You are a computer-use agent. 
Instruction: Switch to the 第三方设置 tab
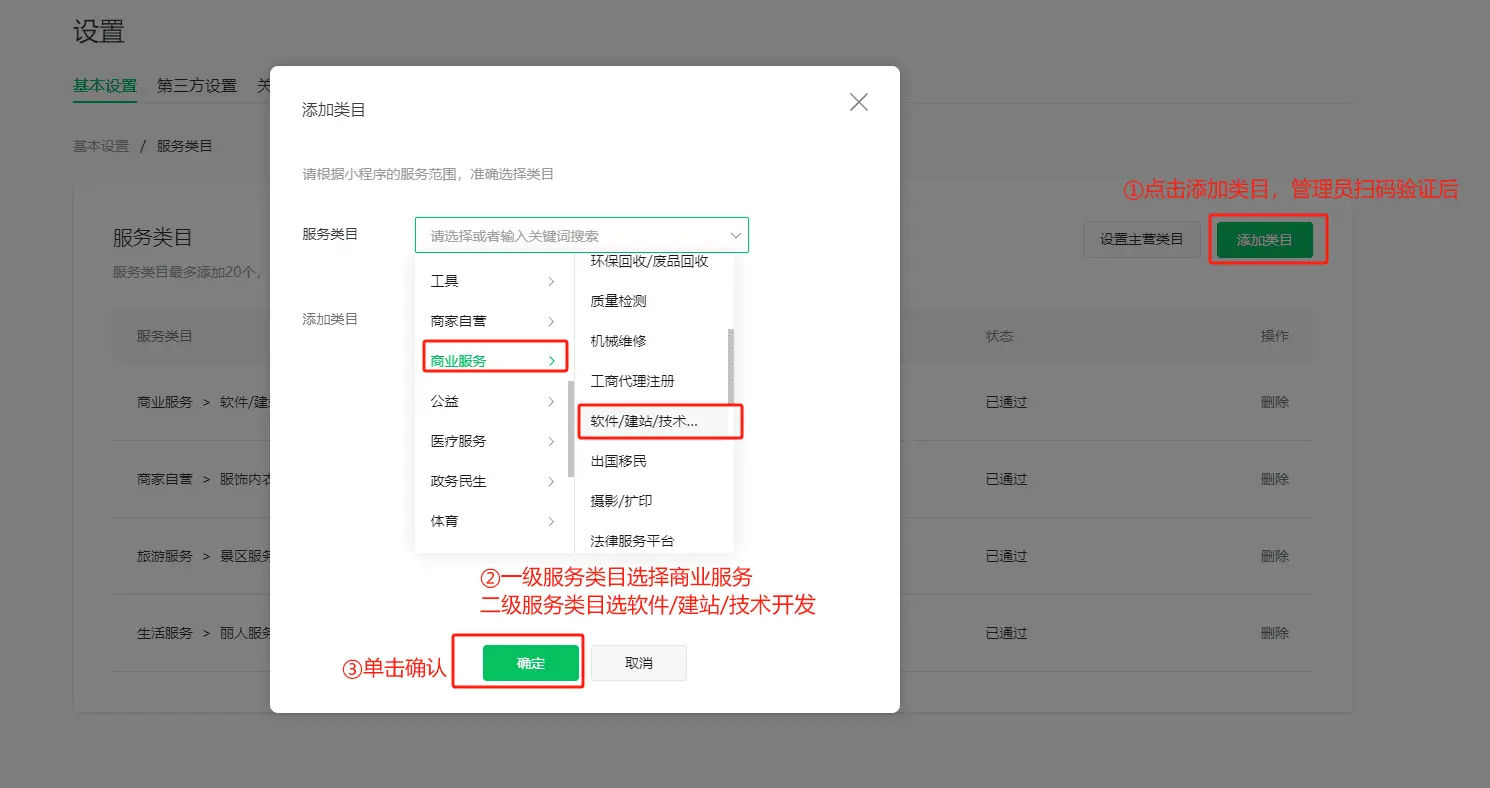[197, 86]
